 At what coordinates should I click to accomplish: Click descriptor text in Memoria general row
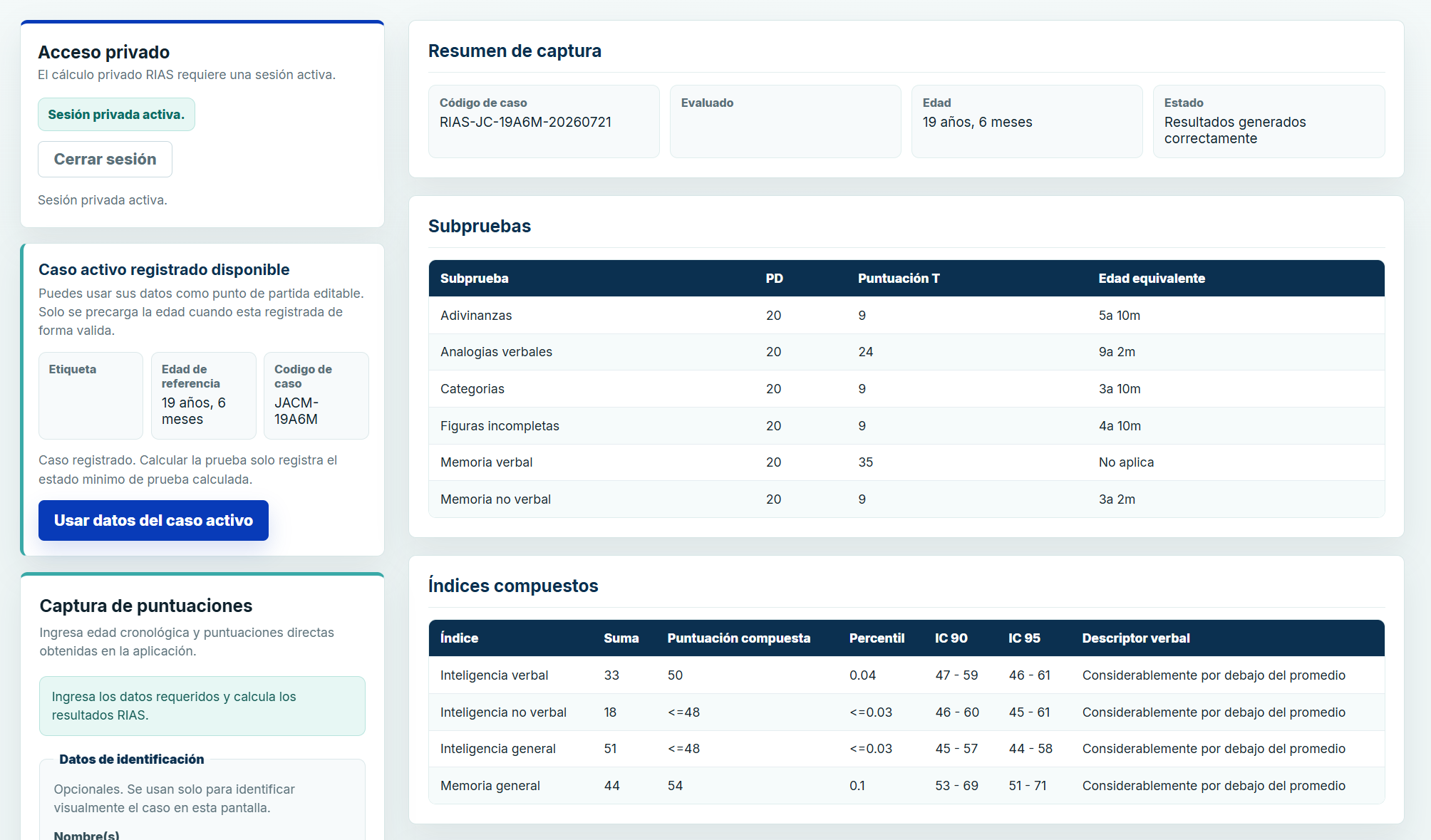point(1214,786)
